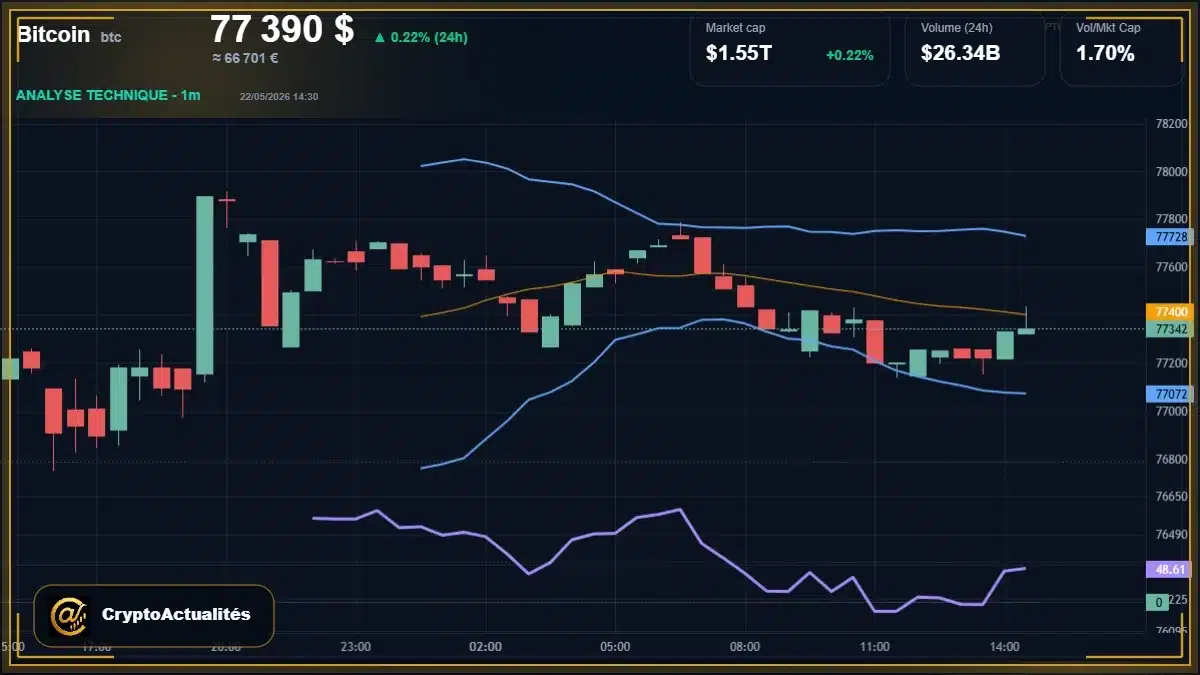Click the 11:00 time axis label
The width and height of the screenshot is (1200, 675).
874,647
